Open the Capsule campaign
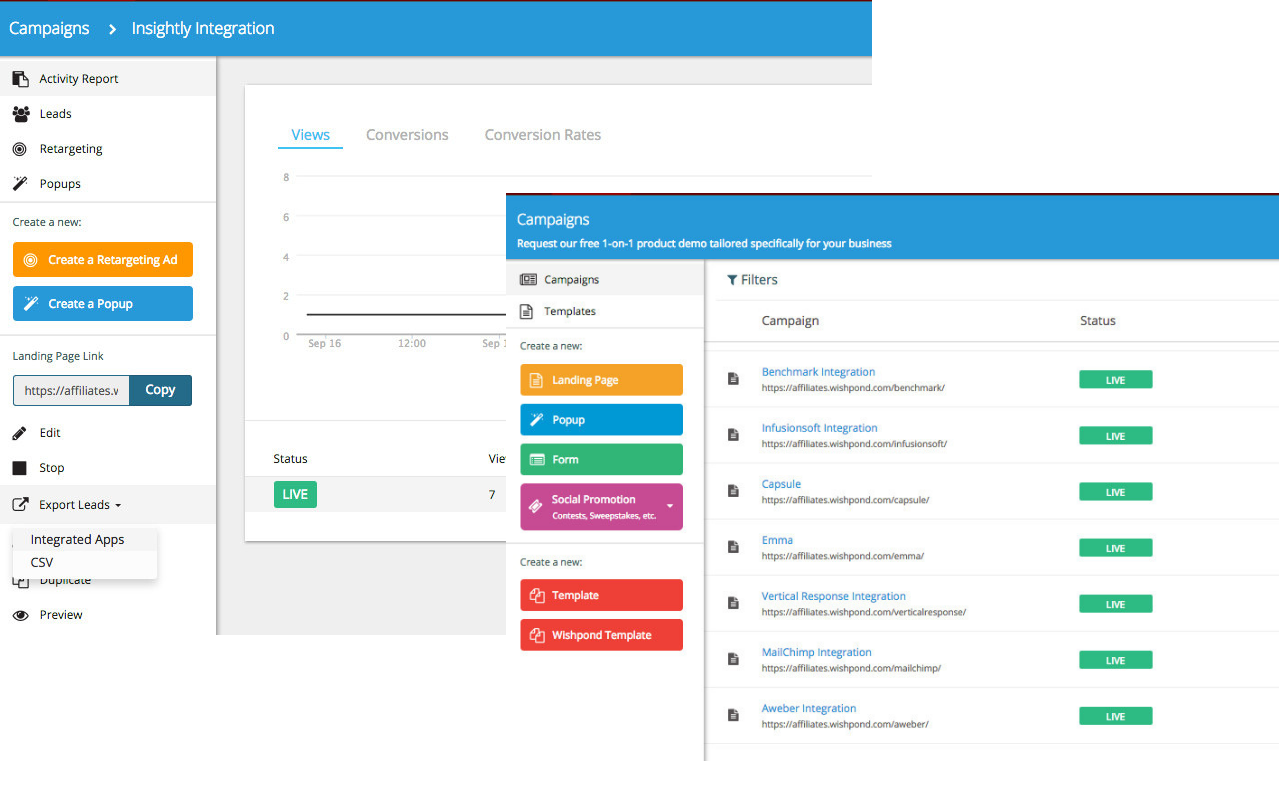 point(781,484)
